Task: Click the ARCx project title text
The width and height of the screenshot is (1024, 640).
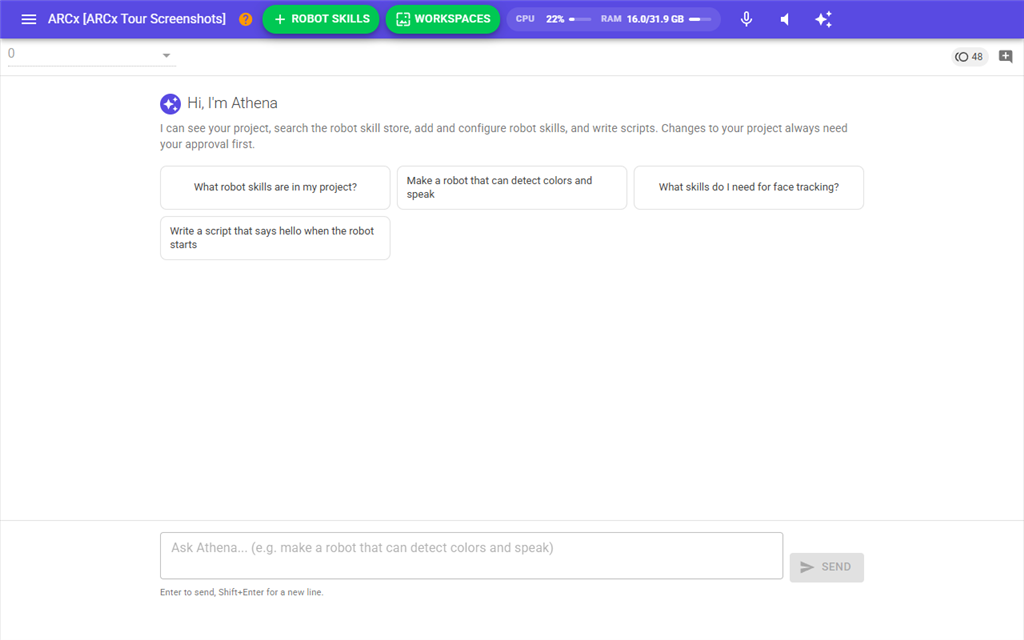Action: click(136, 19)
